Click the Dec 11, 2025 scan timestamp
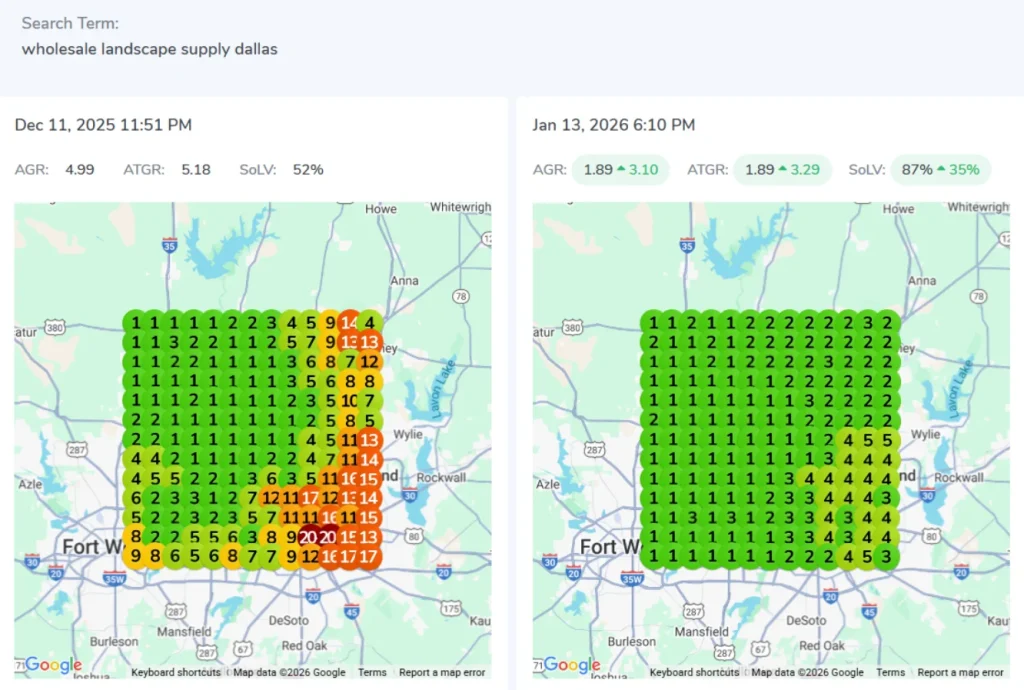The image size is (1024, 690). click(x=103, y=125)
